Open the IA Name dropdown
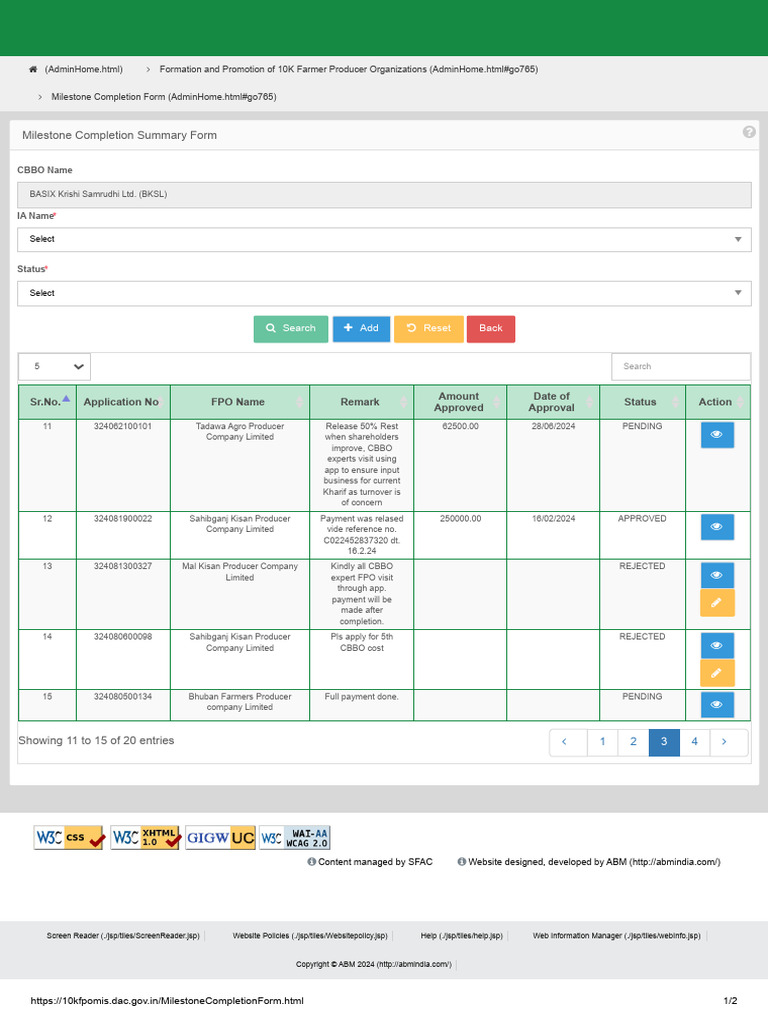The height and width of the screenshot is (1024, 768). tap(384, 239)
